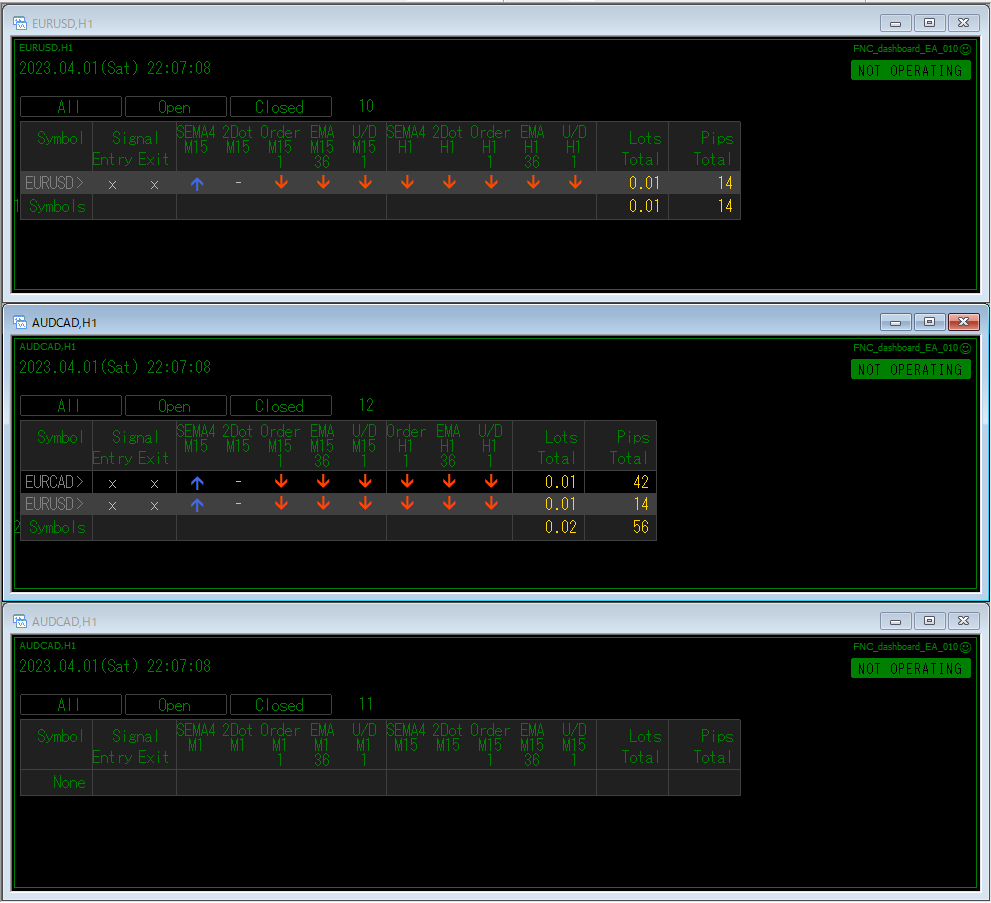Click the Pips Total value 56
The image size is (991, 903).
(x=641, y=527)
